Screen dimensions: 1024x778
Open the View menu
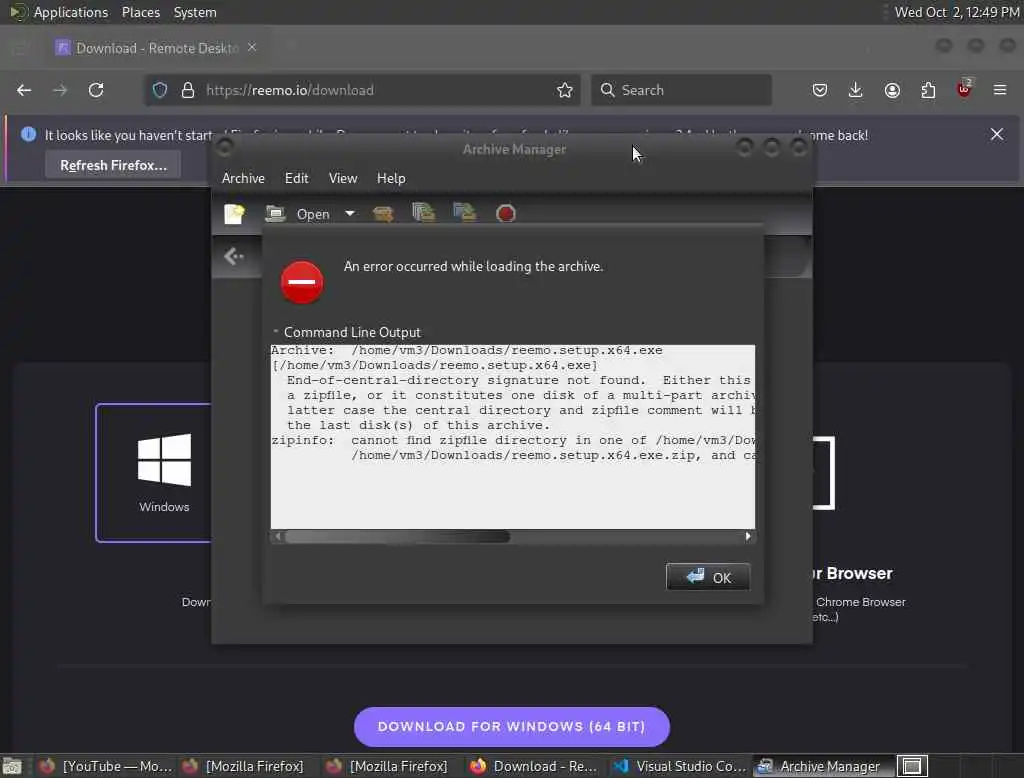(x=343, y=178)
